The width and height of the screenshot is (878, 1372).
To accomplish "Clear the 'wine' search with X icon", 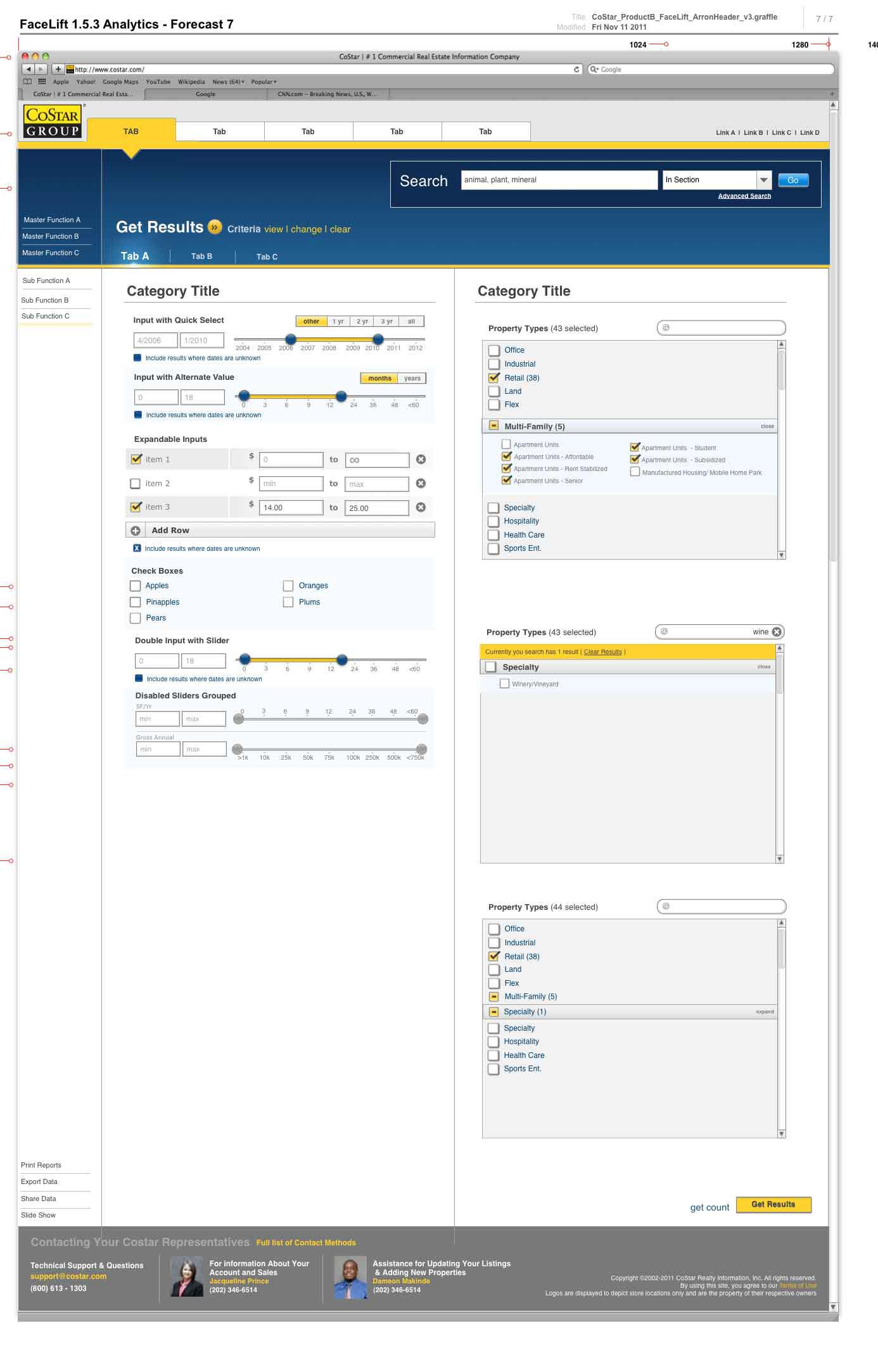I will pyautogui.click(x=777, y=632).
